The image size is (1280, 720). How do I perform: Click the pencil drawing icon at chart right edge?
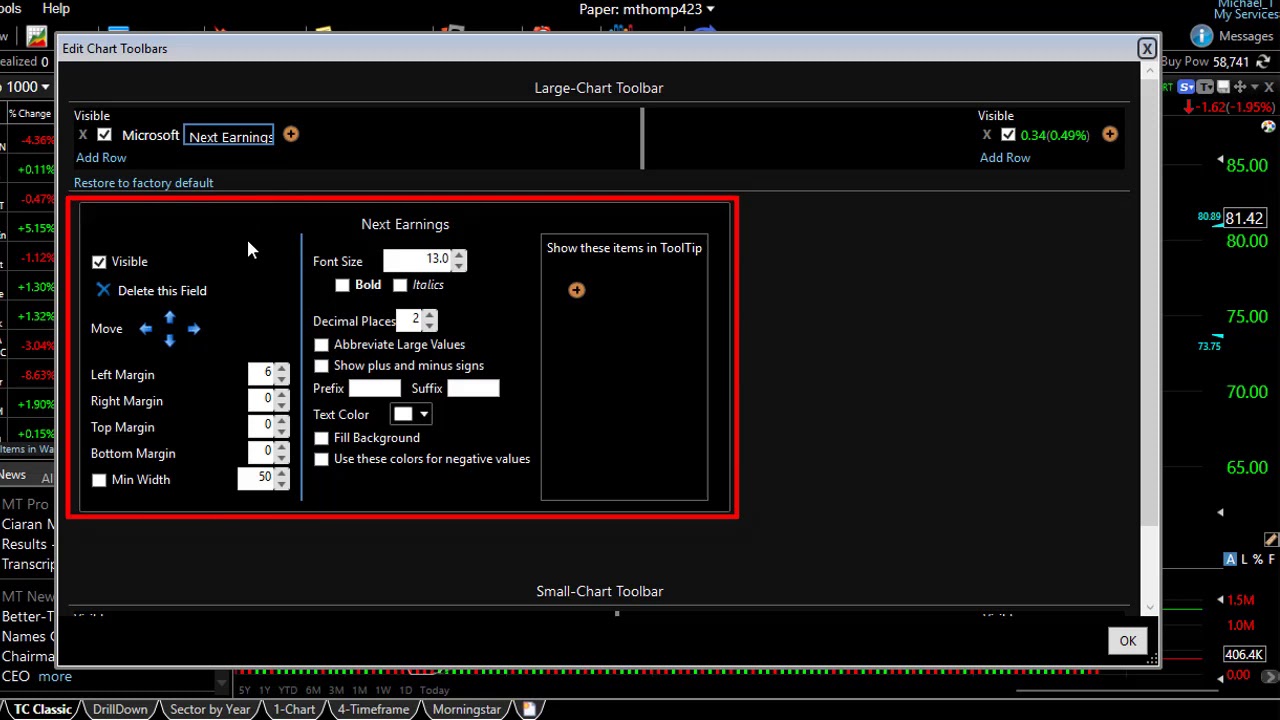coord(1271,540)
